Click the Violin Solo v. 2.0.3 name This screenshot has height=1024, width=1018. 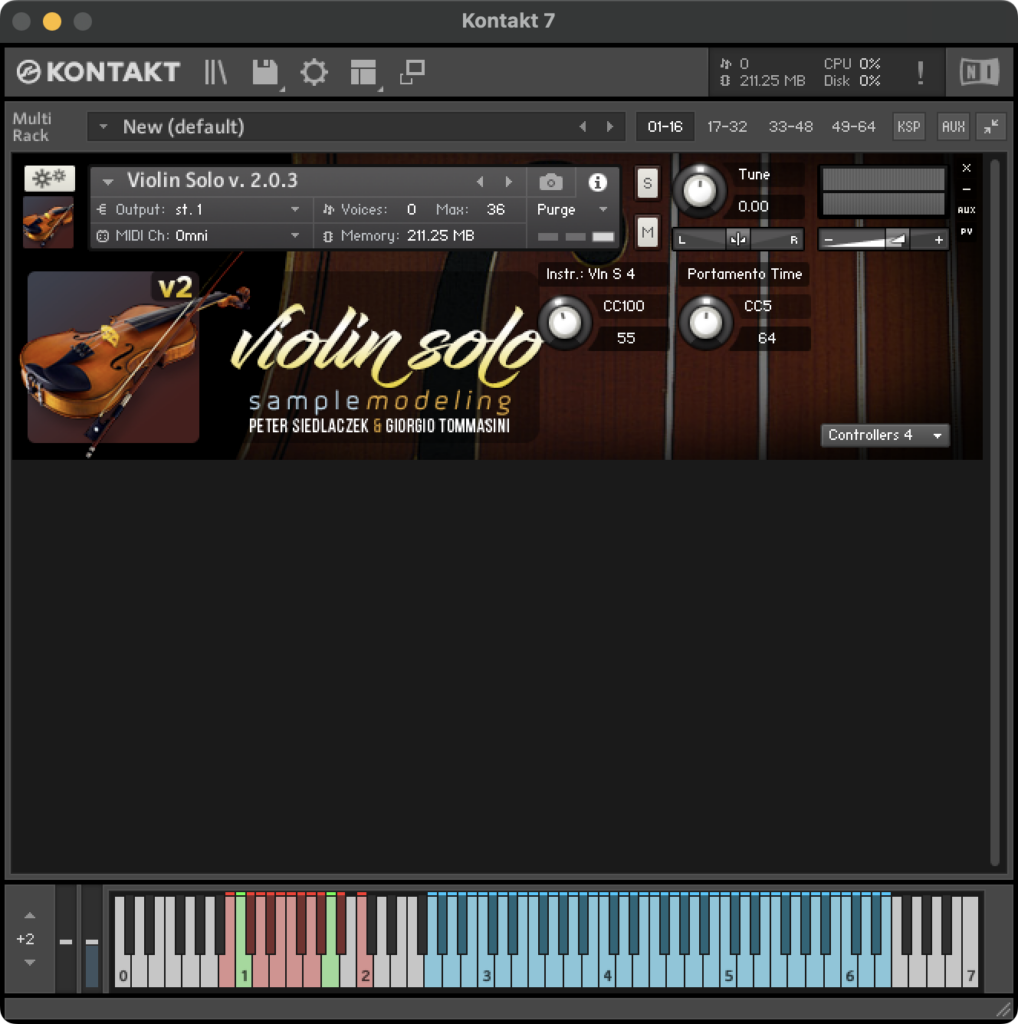[x=212, y=180]
